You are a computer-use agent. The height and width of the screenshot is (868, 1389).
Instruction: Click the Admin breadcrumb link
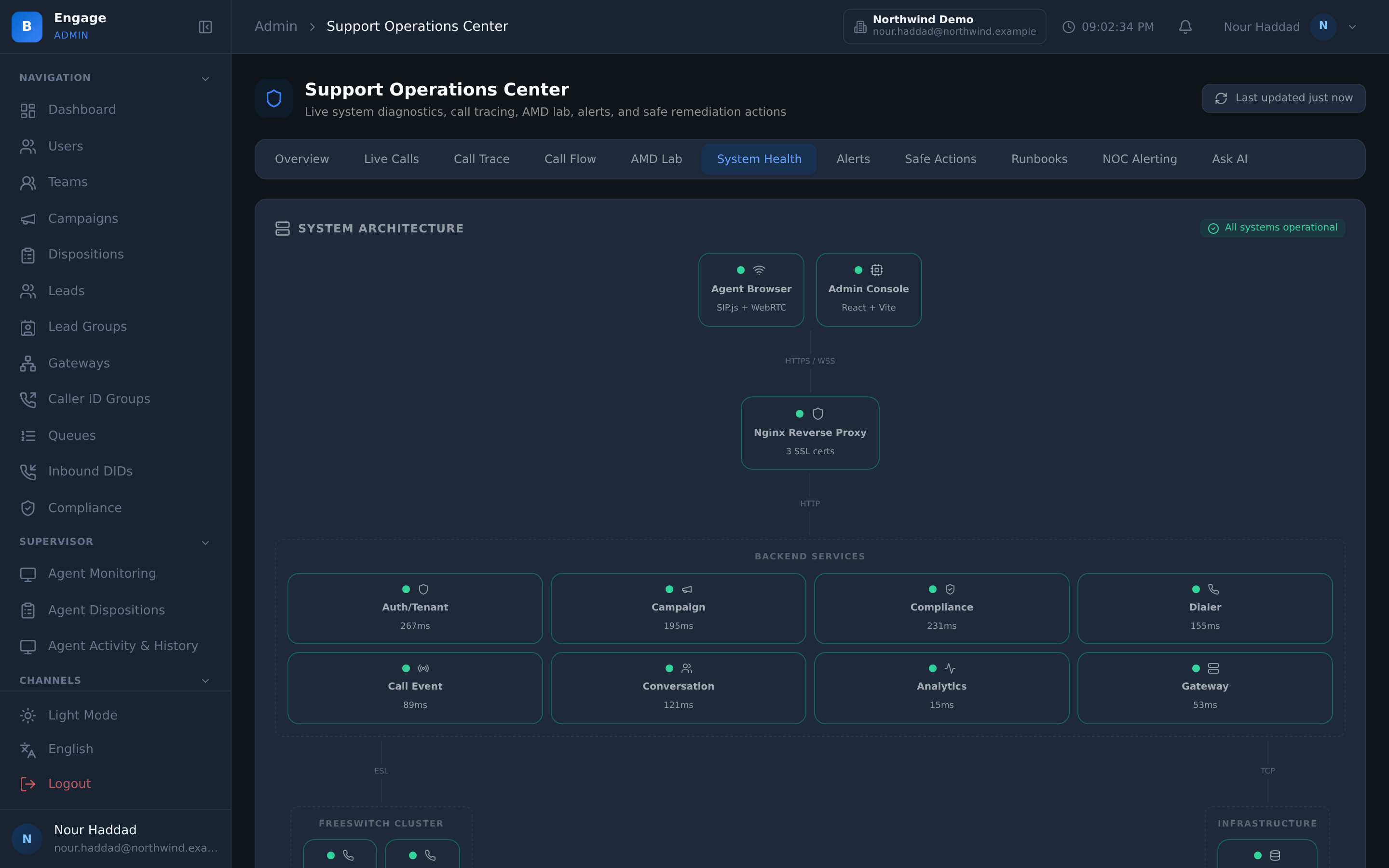(276, 27)
